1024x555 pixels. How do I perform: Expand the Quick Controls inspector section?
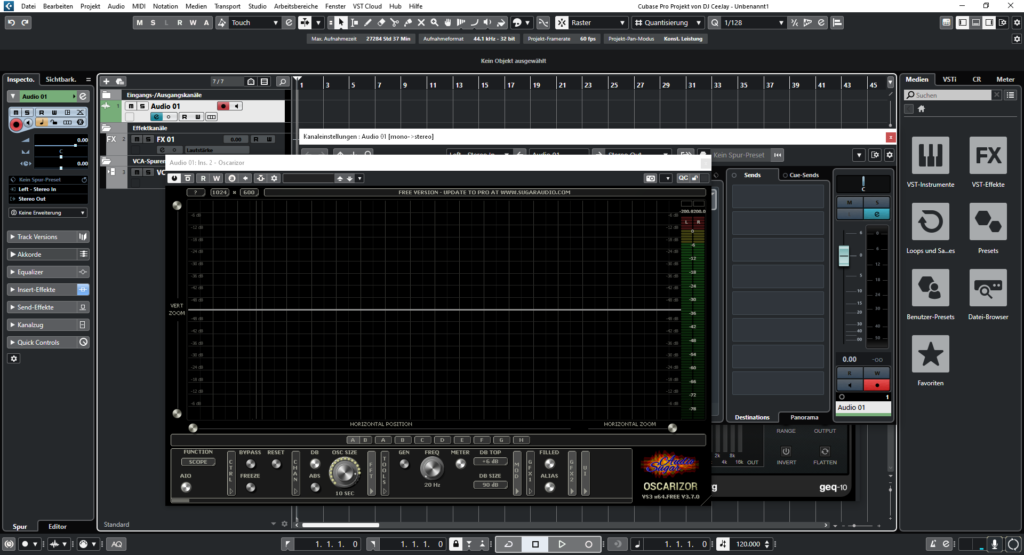point(48,343)
